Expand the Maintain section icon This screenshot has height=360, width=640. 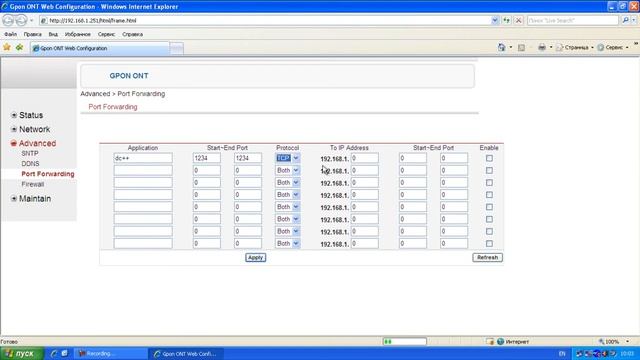[x=14, y=198]
